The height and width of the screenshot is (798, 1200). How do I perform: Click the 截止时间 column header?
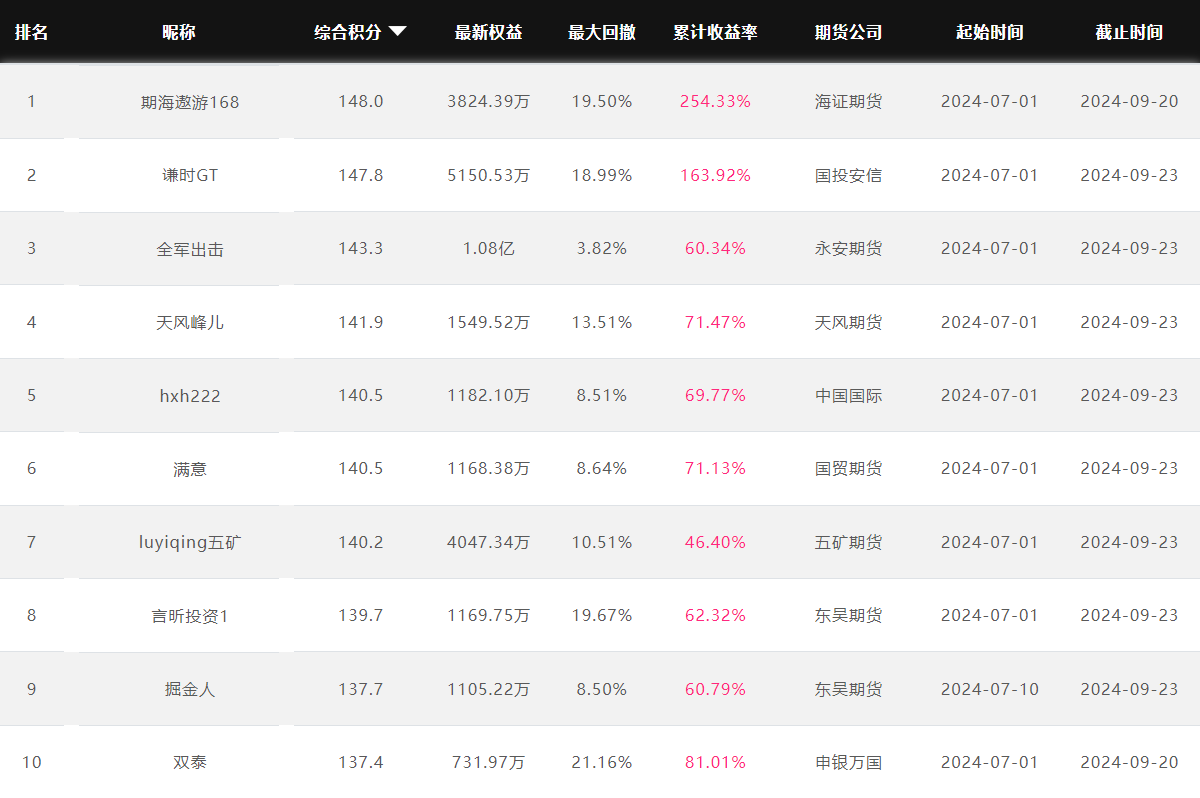click(1129, 32)
